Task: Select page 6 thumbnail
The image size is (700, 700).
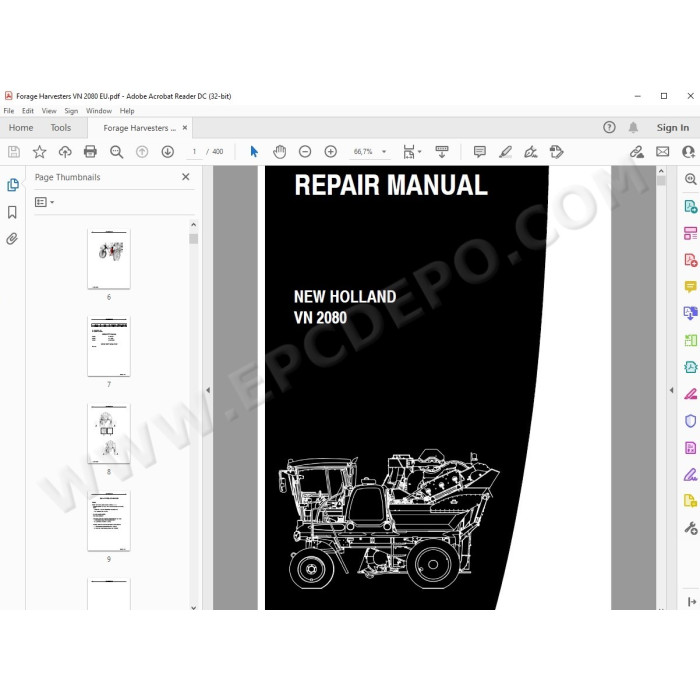Action: tap(109, 259)
